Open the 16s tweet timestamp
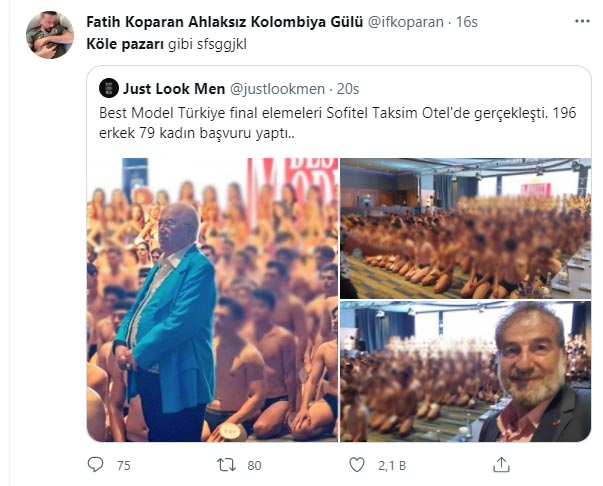This screenshot has height=486, width=603. click(x=466, y=22)
